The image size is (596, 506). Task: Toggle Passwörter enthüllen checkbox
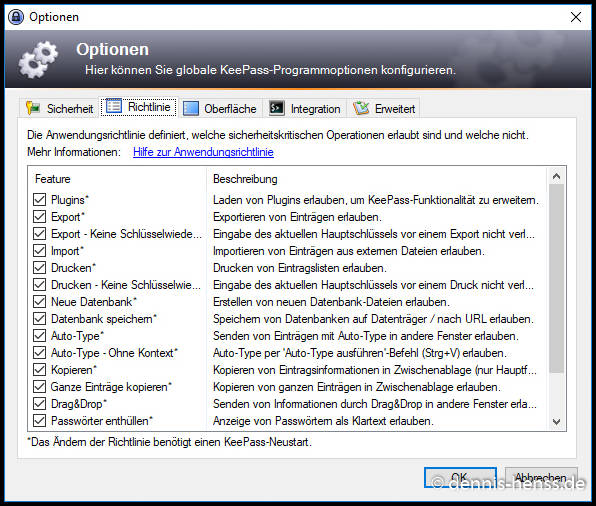pyautogui.click(x=40, y=420)
